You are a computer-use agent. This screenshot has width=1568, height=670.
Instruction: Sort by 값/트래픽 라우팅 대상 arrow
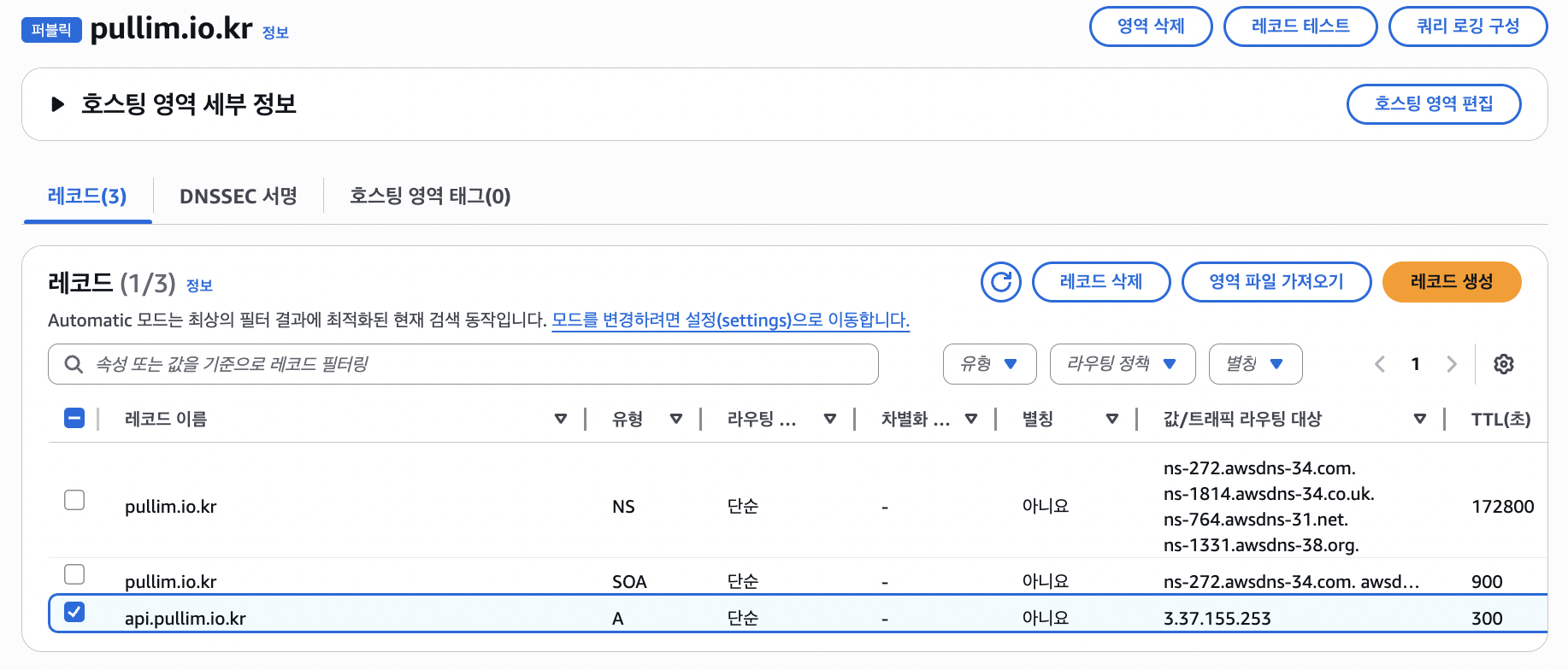point(1420,419)
